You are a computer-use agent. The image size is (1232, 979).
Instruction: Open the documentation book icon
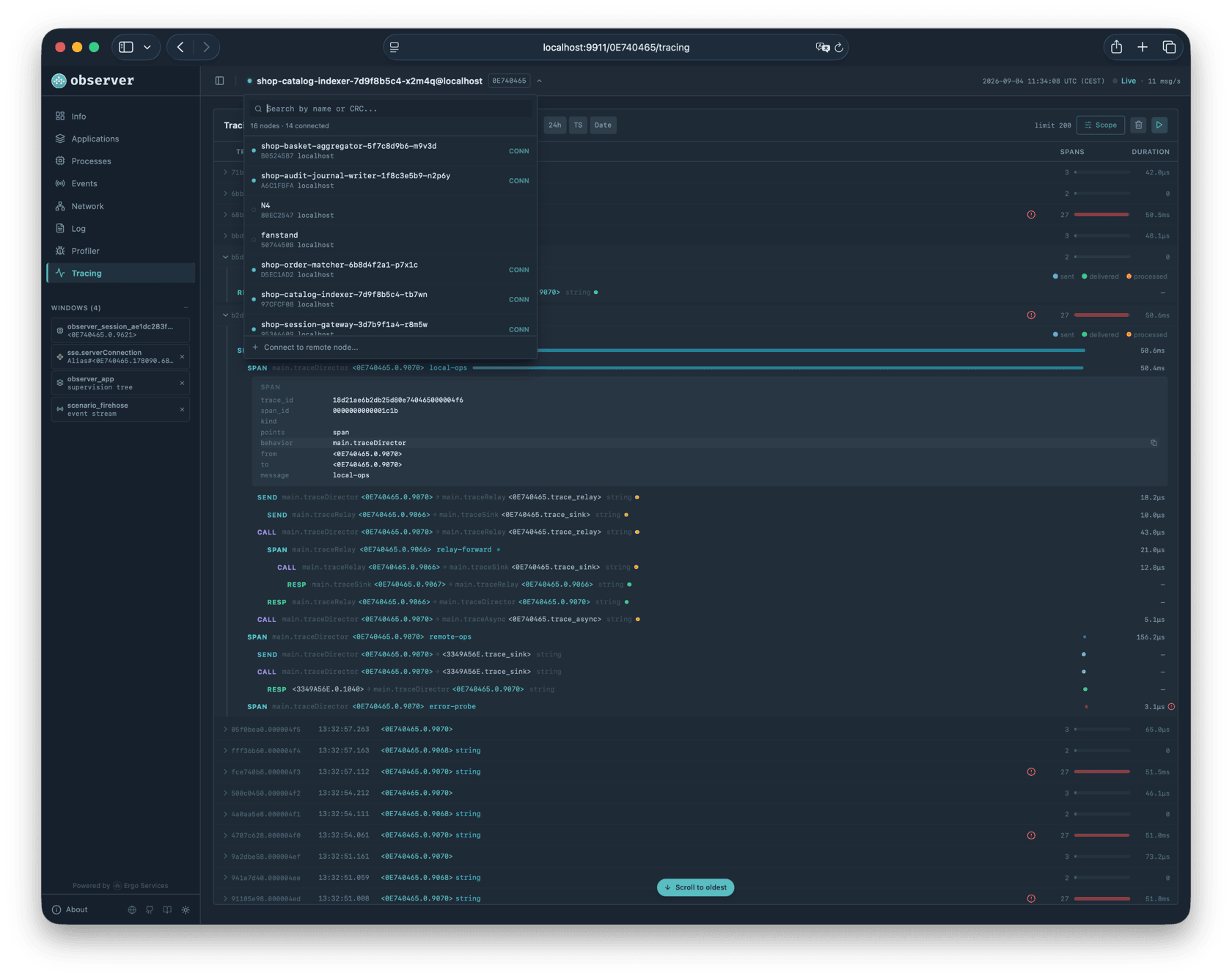coord(167,909)
